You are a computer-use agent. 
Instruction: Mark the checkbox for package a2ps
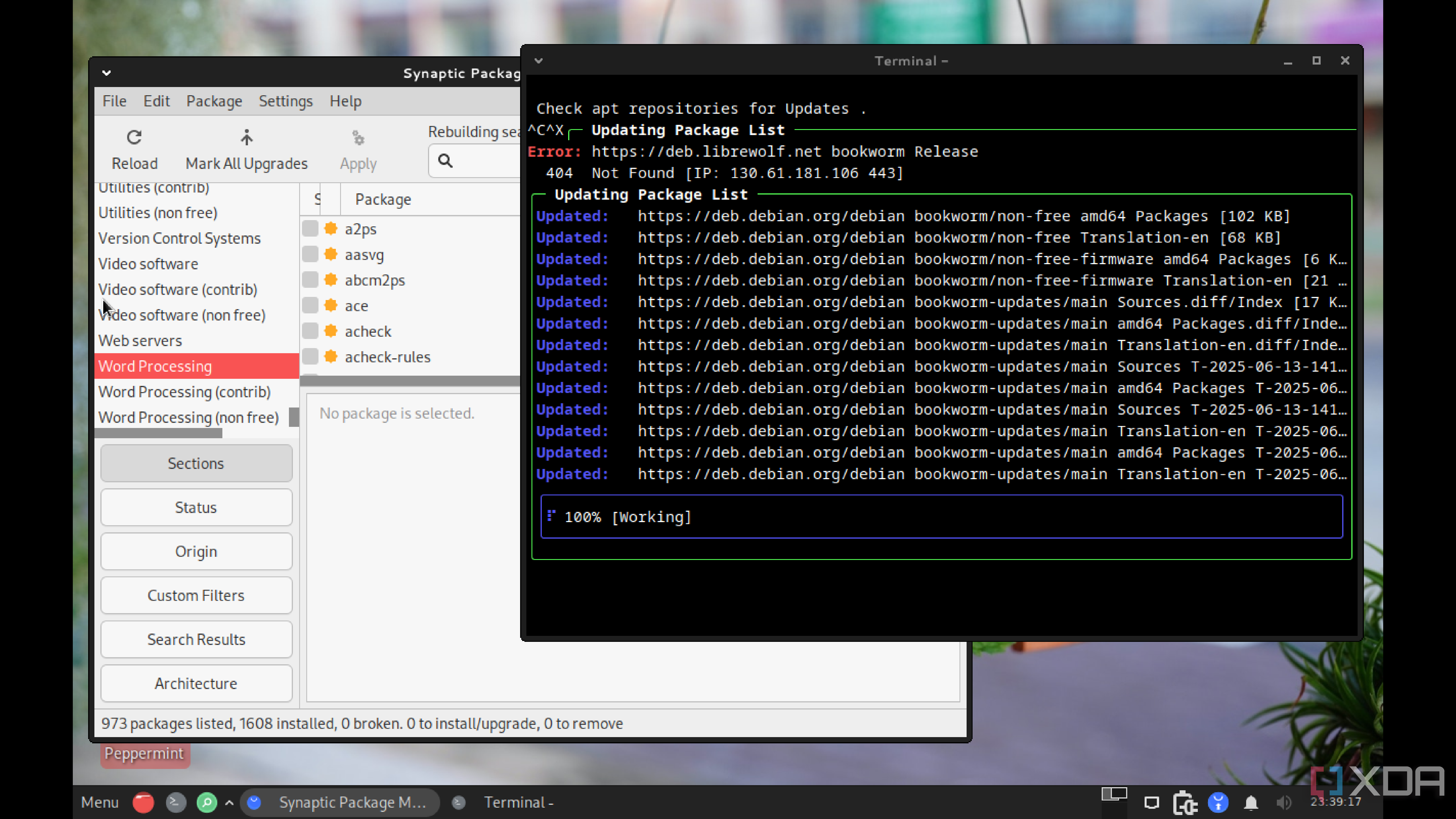(x=310, y=228)
